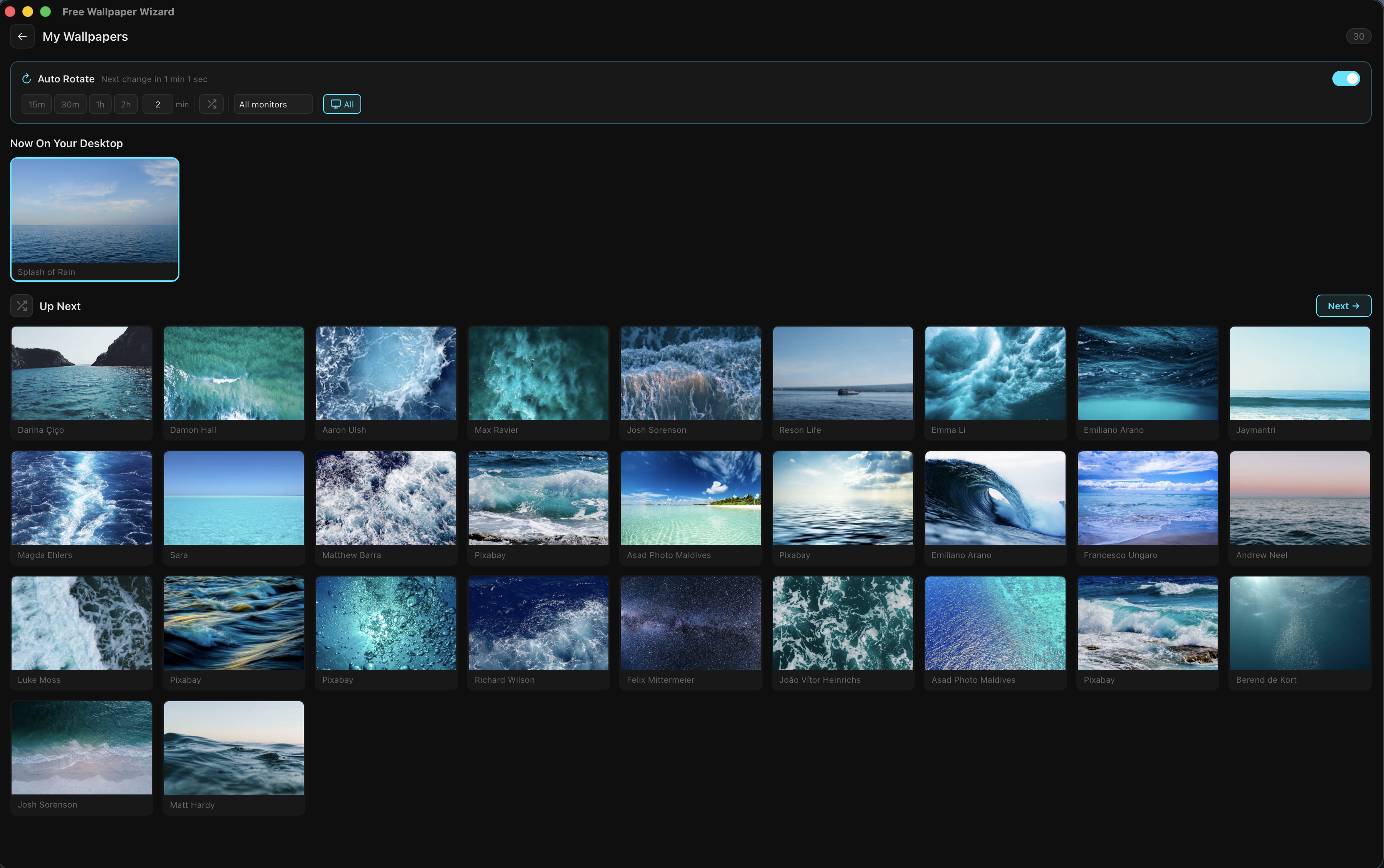The height and width of the screenshot is (868, 1384).
Task: Select the 1h rotation interval
Action: [100, 104]
